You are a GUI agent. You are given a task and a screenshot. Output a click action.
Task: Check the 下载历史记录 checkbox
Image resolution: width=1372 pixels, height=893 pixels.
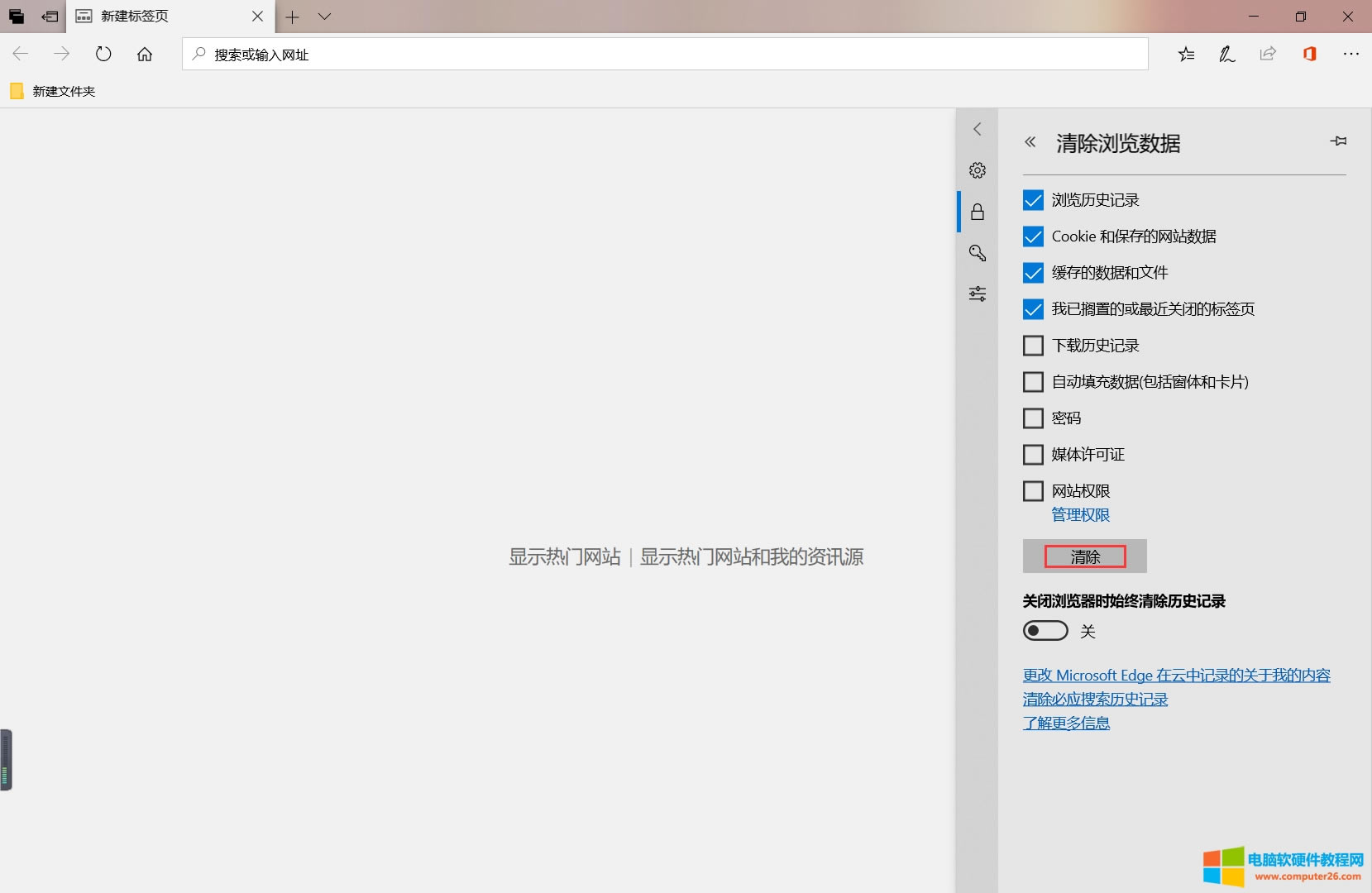tap(1033, 345)
